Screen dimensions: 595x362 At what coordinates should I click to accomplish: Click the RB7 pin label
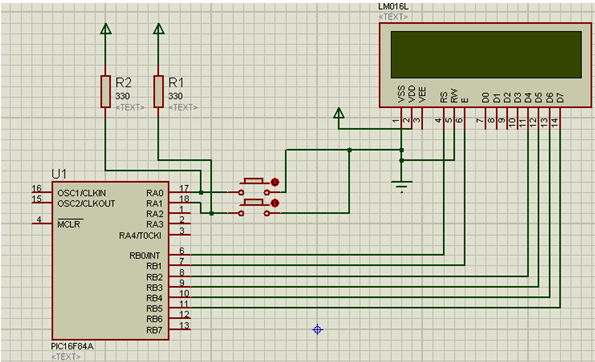click(x=154, y=331)
